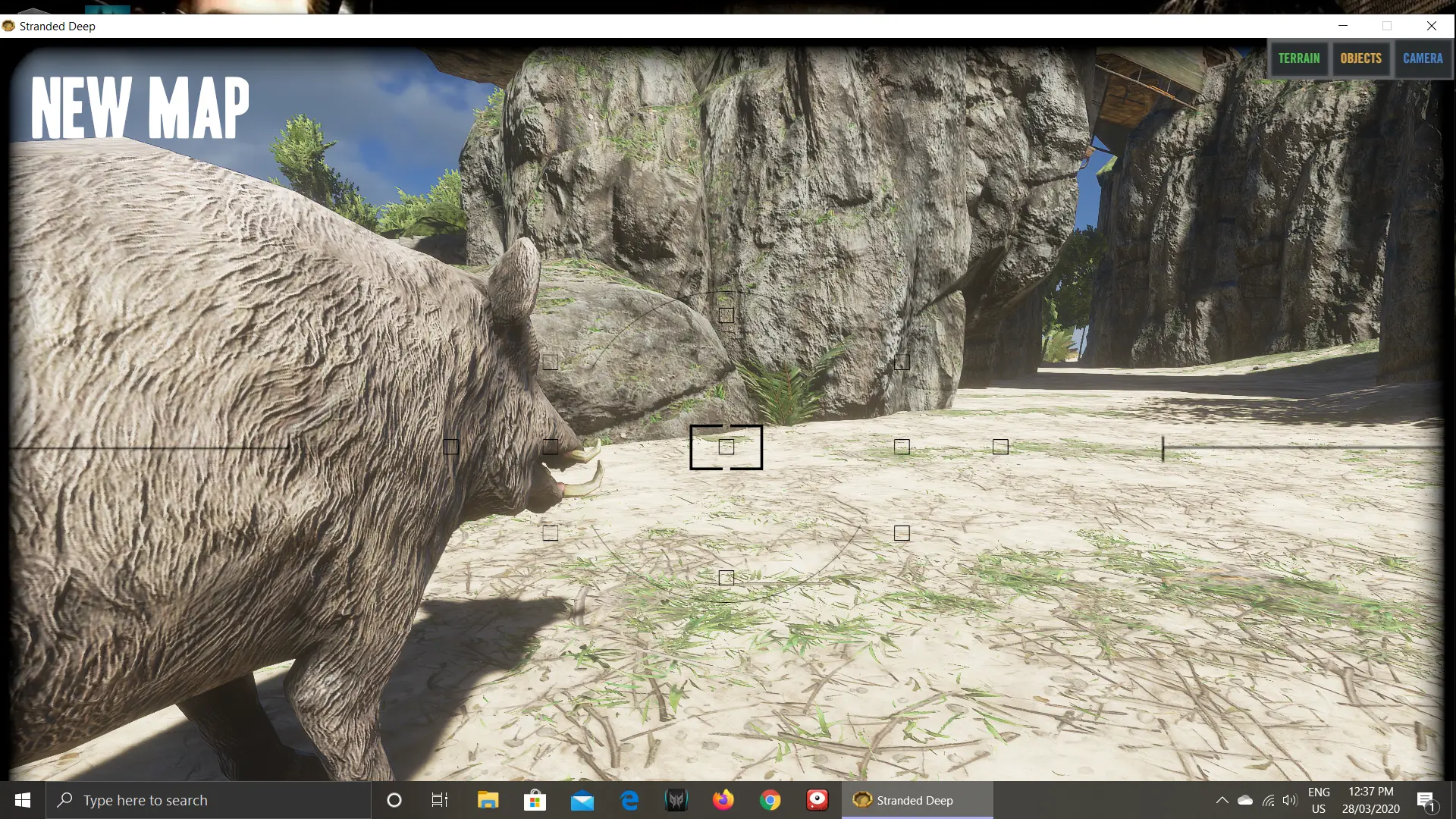Open the ENG US language indicator
The image size is (1456, 819).
point(1319,800)
